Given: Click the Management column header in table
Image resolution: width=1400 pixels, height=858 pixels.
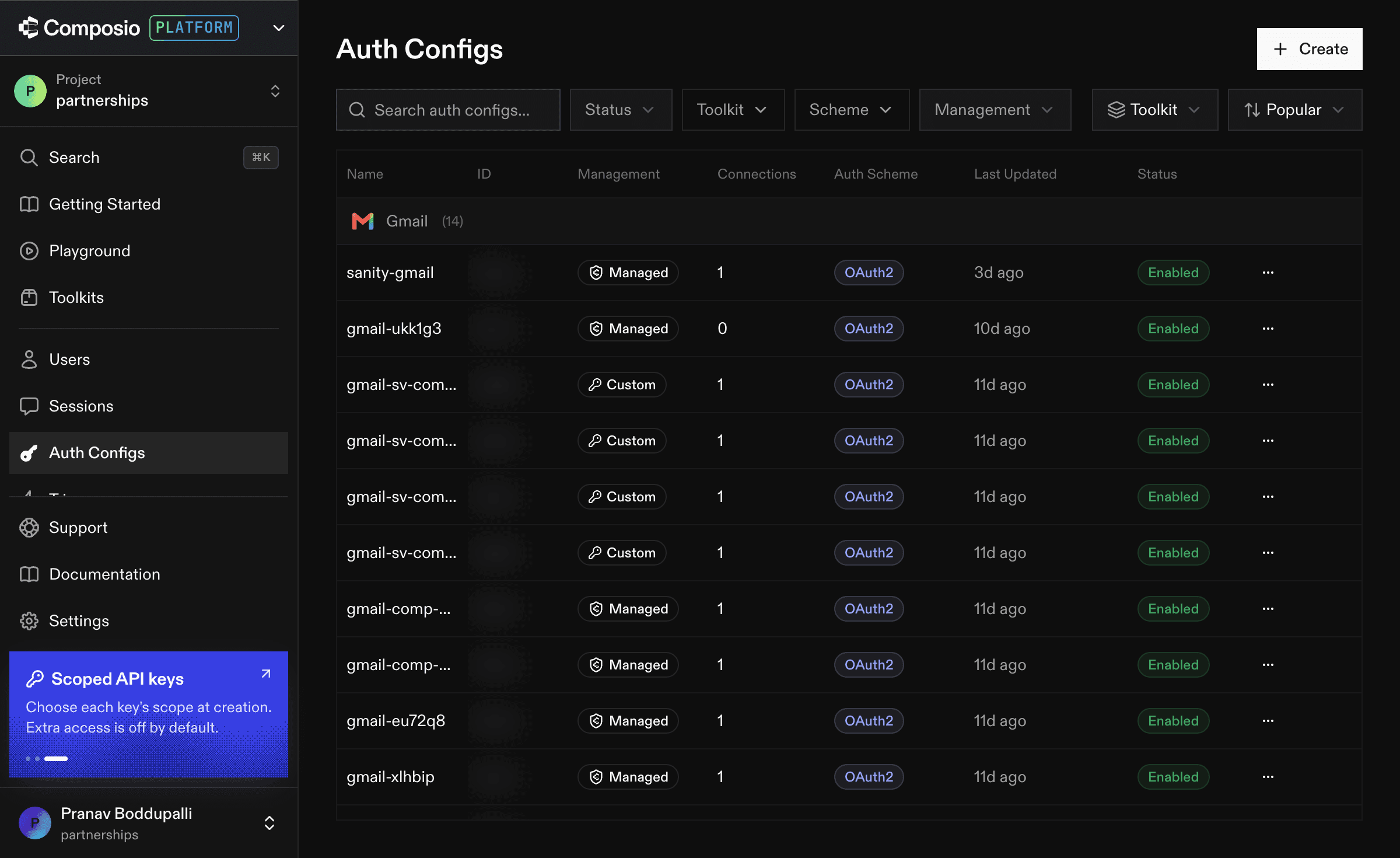Looking at the screenshot, I should coord(618,174).
